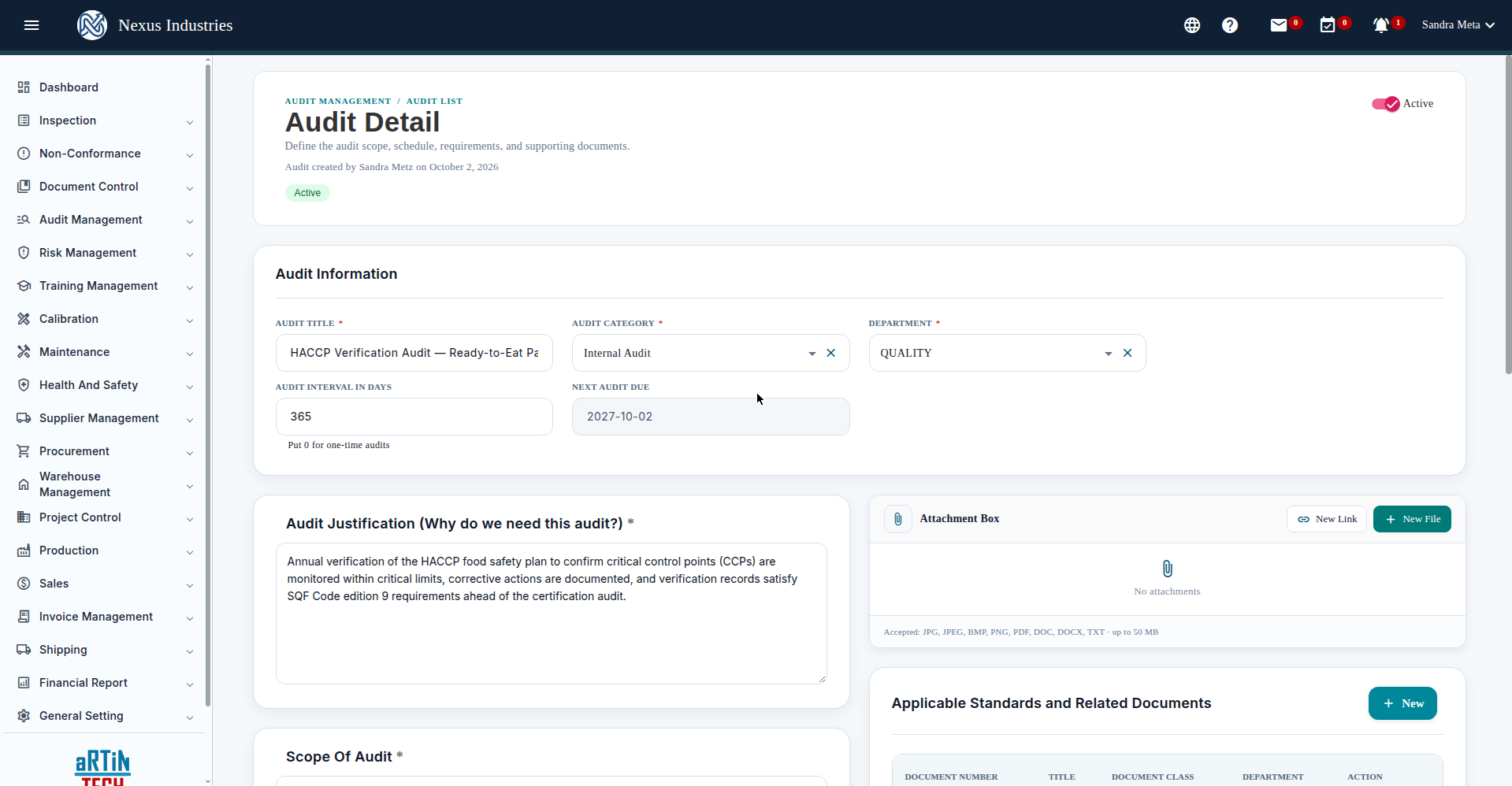The height and width of the screenshot is (786, 1512).
Task: Click the Next Audit Due date field
Action: click(711, 417)
